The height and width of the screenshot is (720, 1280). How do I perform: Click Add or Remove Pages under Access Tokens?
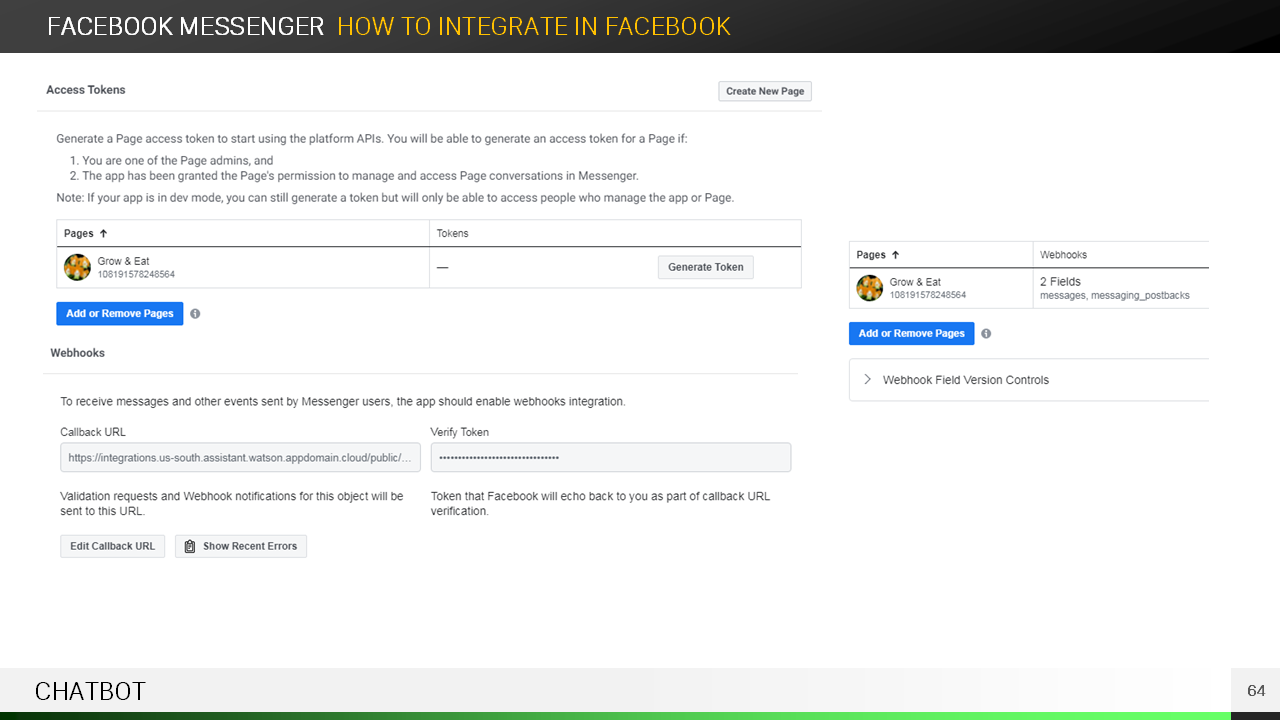120,314
